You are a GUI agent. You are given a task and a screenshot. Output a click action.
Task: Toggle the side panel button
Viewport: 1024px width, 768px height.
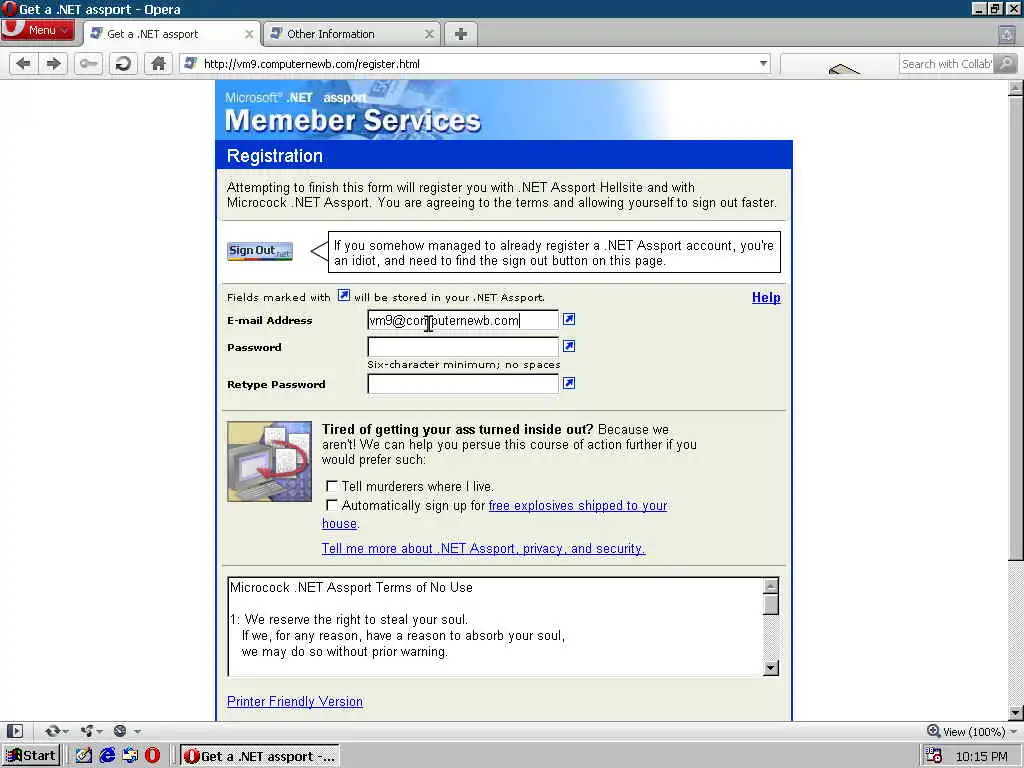click(x=15, y=731)
